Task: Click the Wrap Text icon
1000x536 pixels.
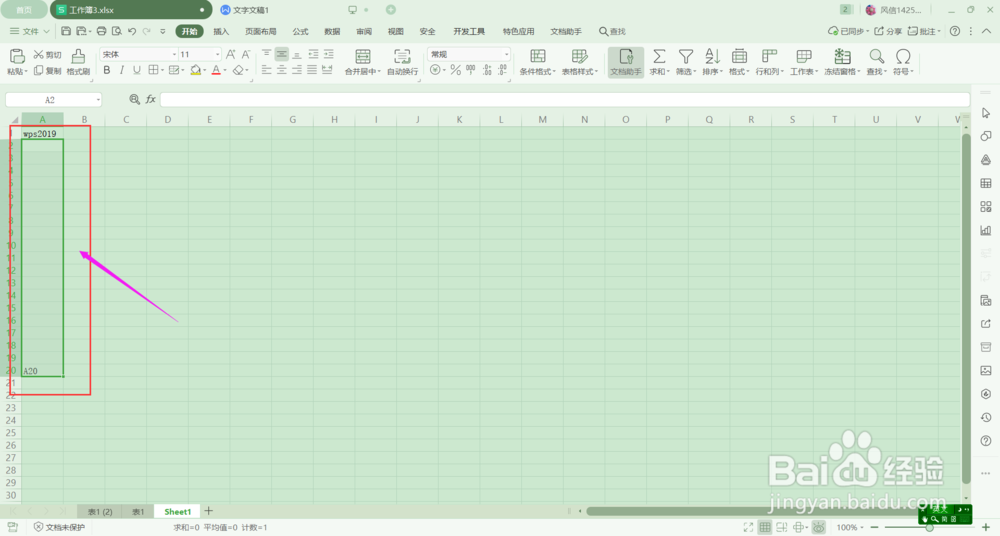Action: [402, 56]
